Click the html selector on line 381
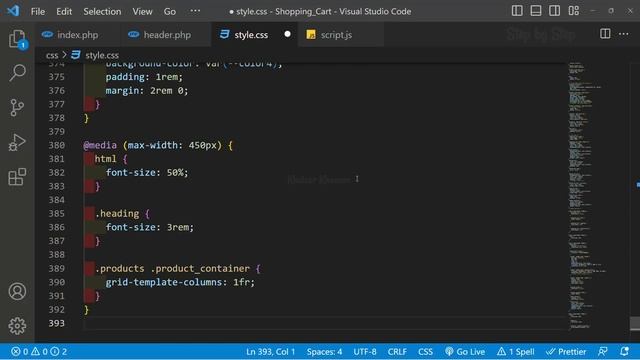 (x=105, y=159)
